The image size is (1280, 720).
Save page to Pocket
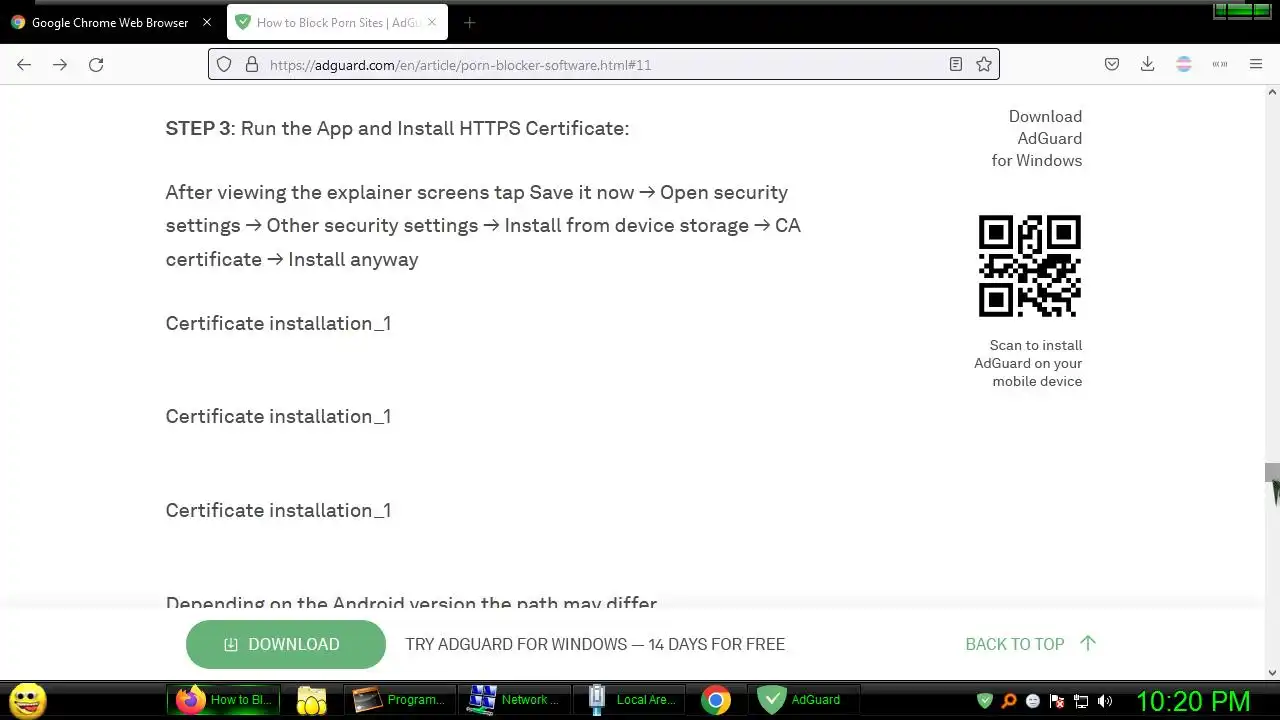tap(1112, 64)
